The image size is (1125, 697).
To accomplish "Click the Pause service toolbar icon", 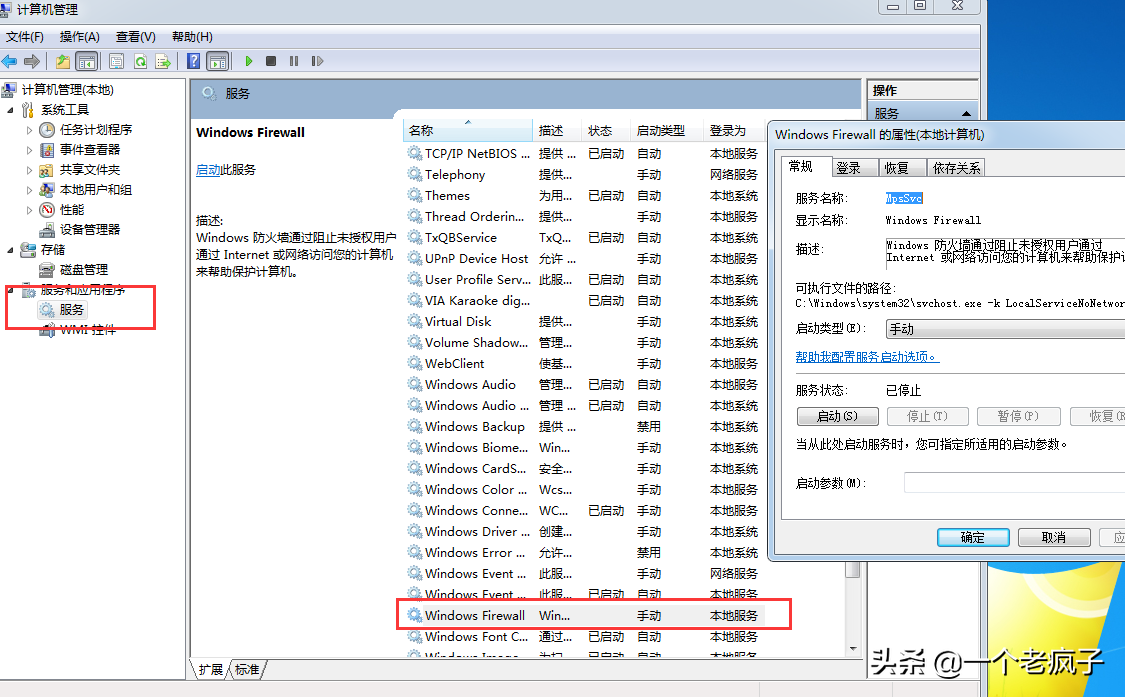I will click(294, 61).
